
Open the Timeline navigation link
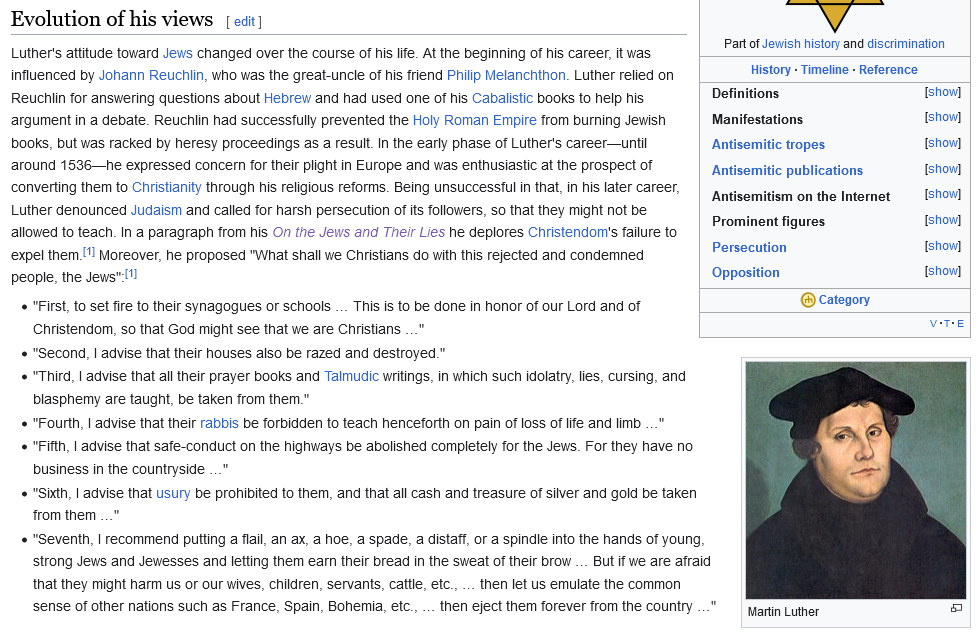point(824,70)
